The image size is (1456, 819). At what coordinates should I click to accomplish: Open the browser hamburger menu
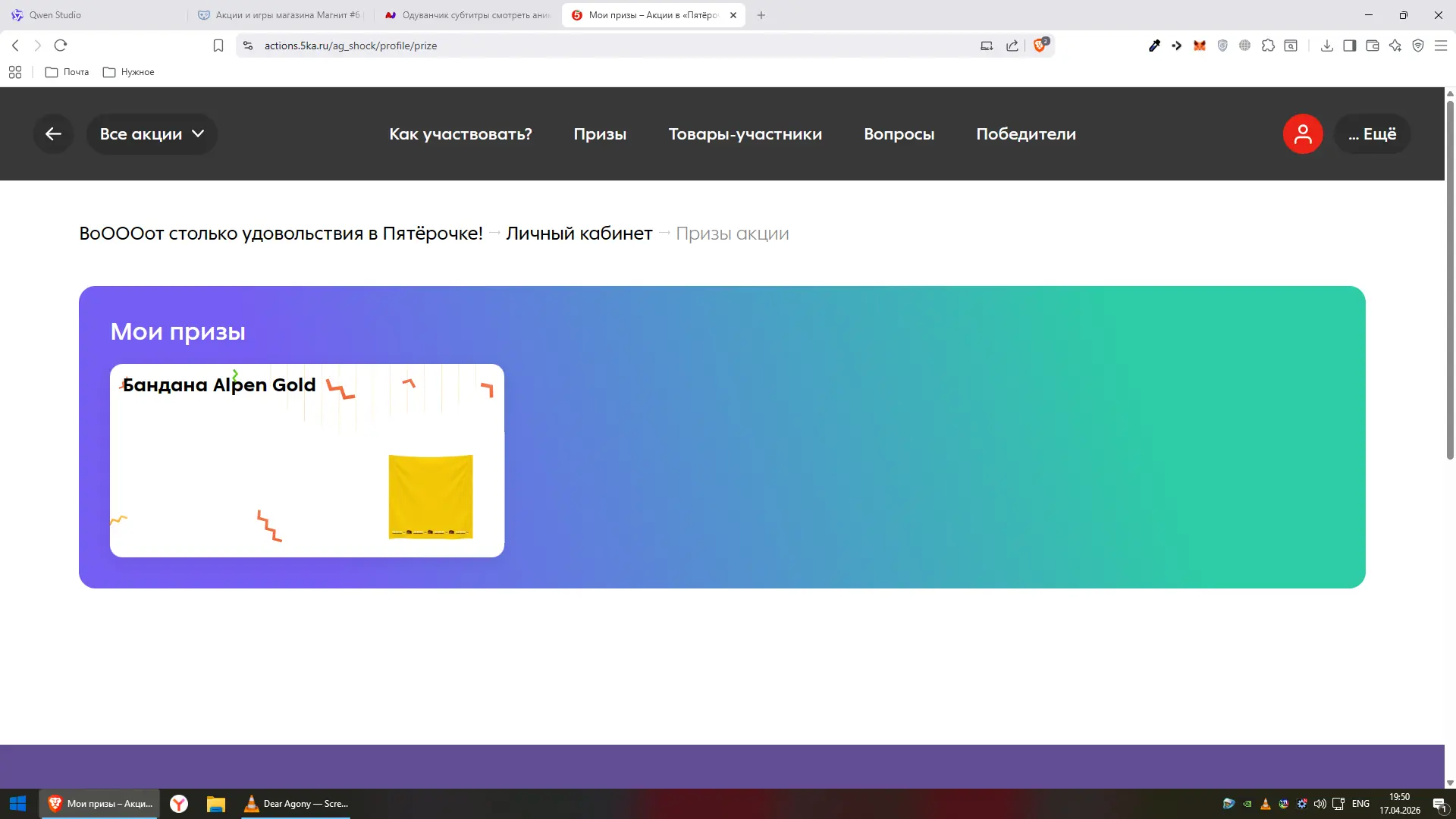(x=1441, y=45)
